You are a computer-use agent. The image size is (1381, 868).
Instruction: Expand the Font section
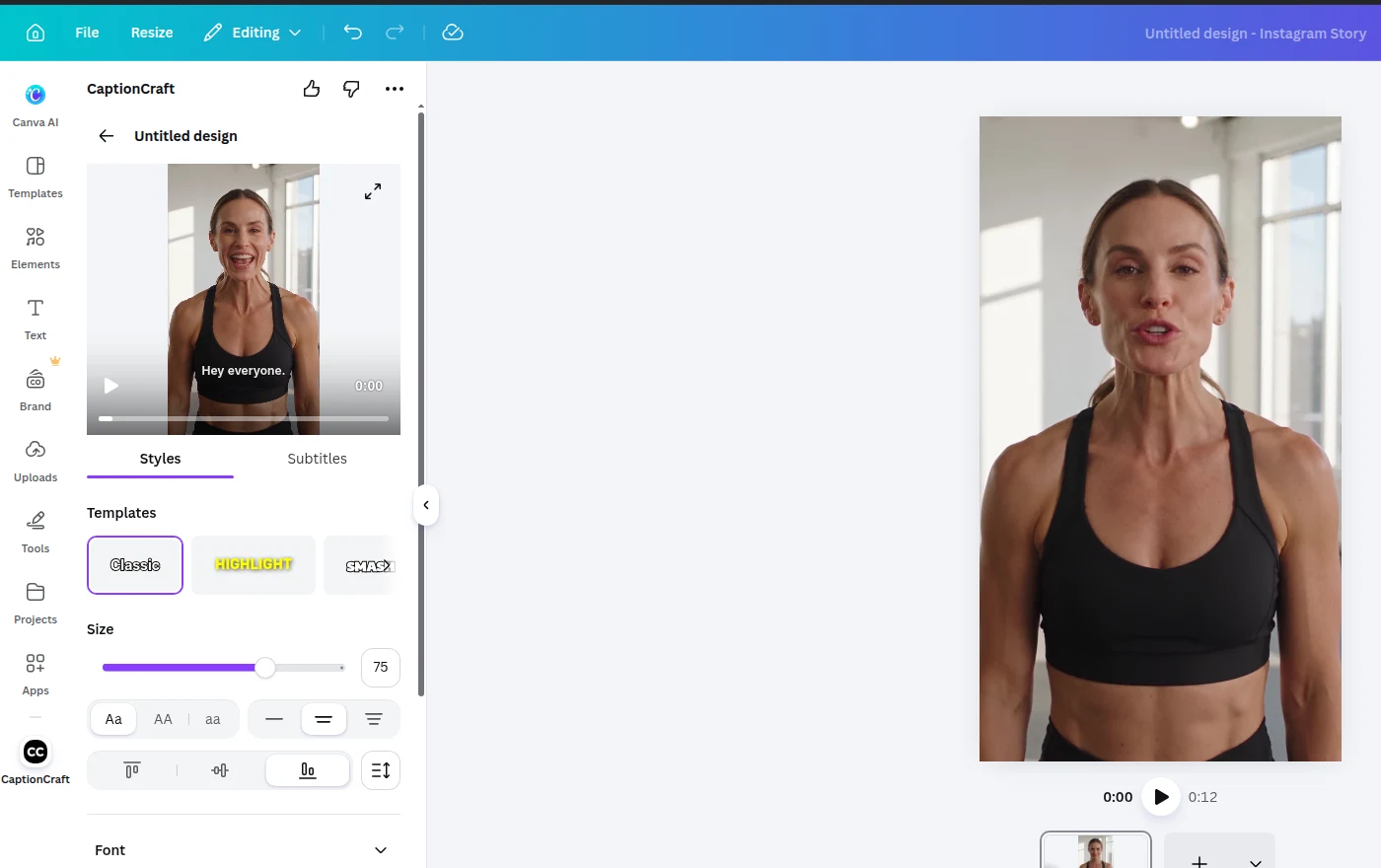click(244, 850)
